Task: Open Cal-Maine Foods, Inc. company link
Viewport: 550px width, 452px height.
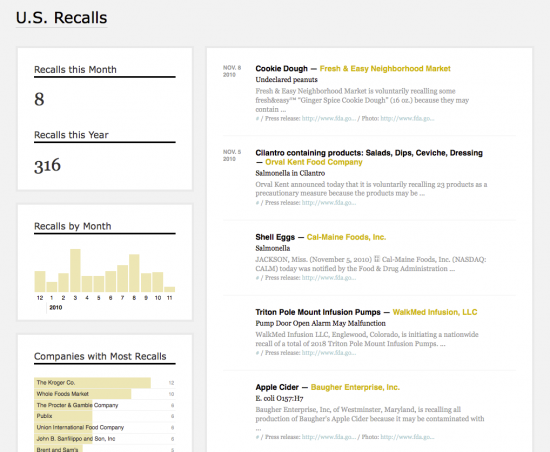Action: (346, 237)
